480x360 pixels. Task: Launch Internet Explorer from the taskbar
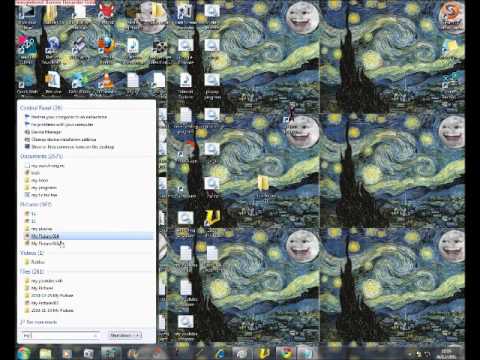[220, 353]
